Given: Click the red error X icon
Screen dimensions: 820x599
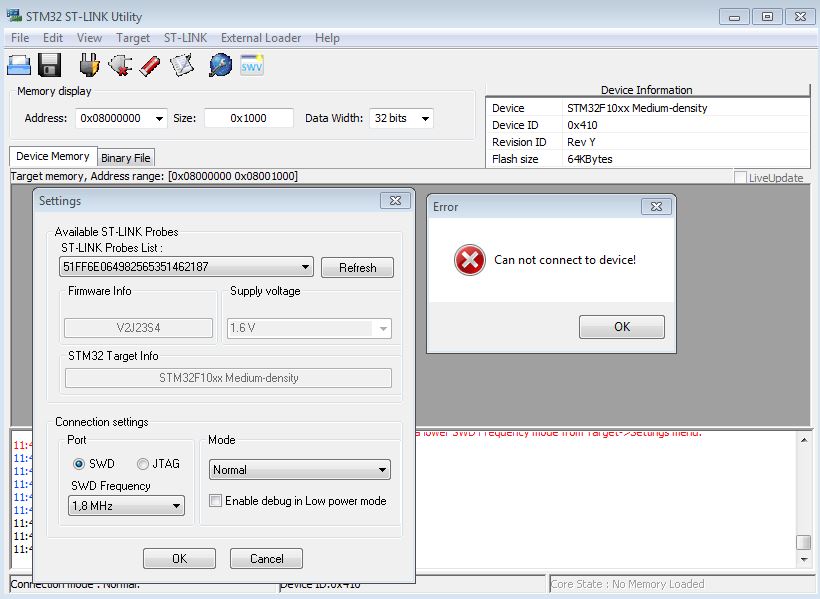Looking at the screenshot, I should (470, 259).
